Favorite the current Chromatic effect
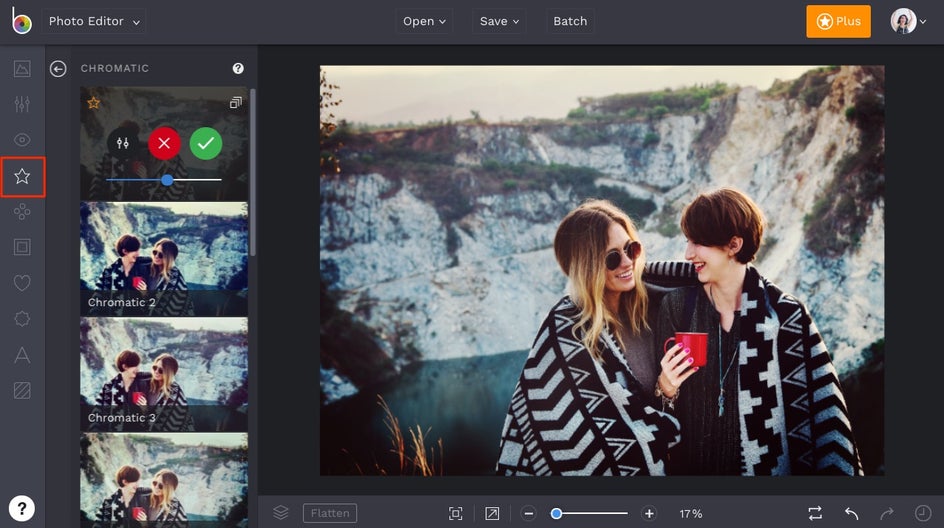 pyautogui.click(x=93, y=103)
